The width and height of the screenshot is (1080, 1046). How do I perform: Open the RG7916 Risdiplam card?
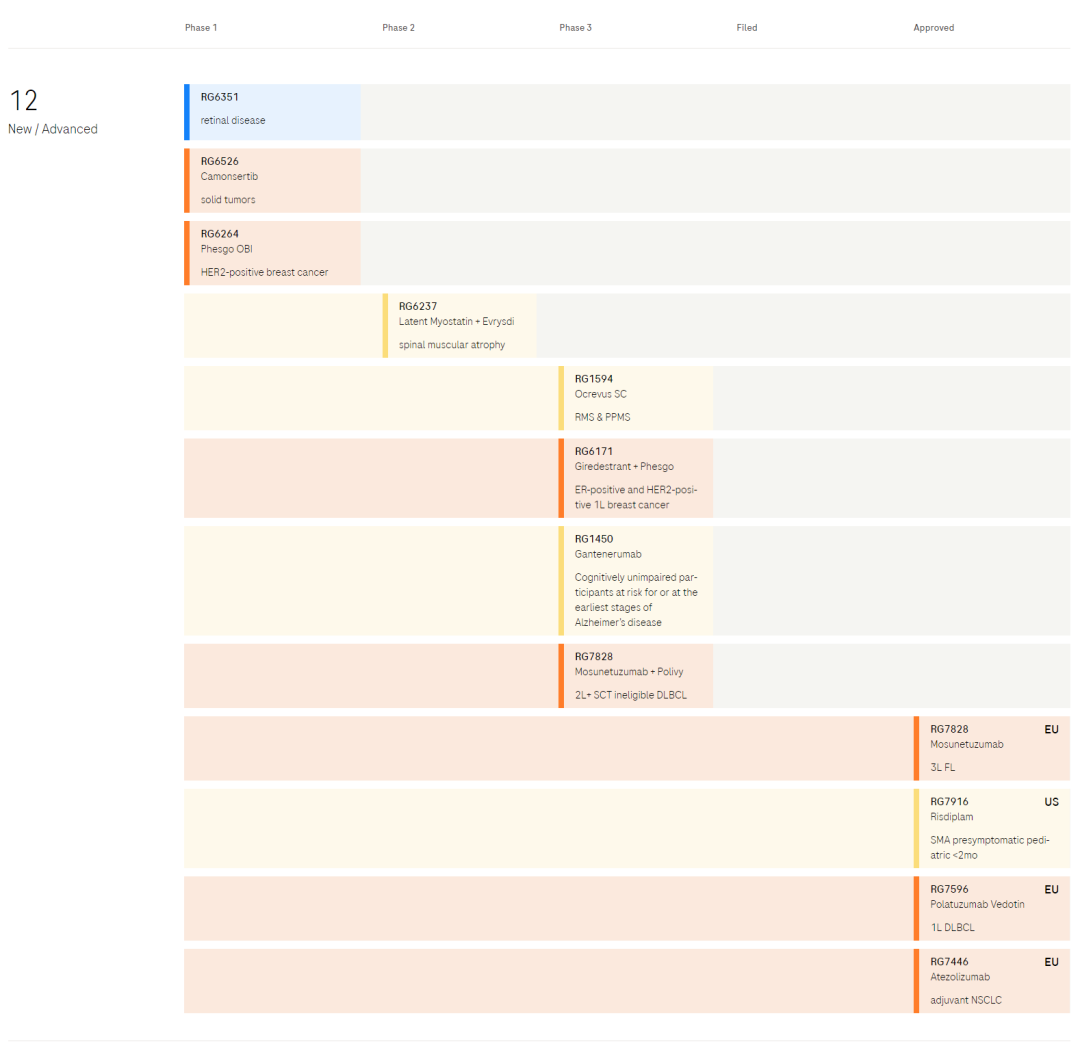tap(992, 828)
